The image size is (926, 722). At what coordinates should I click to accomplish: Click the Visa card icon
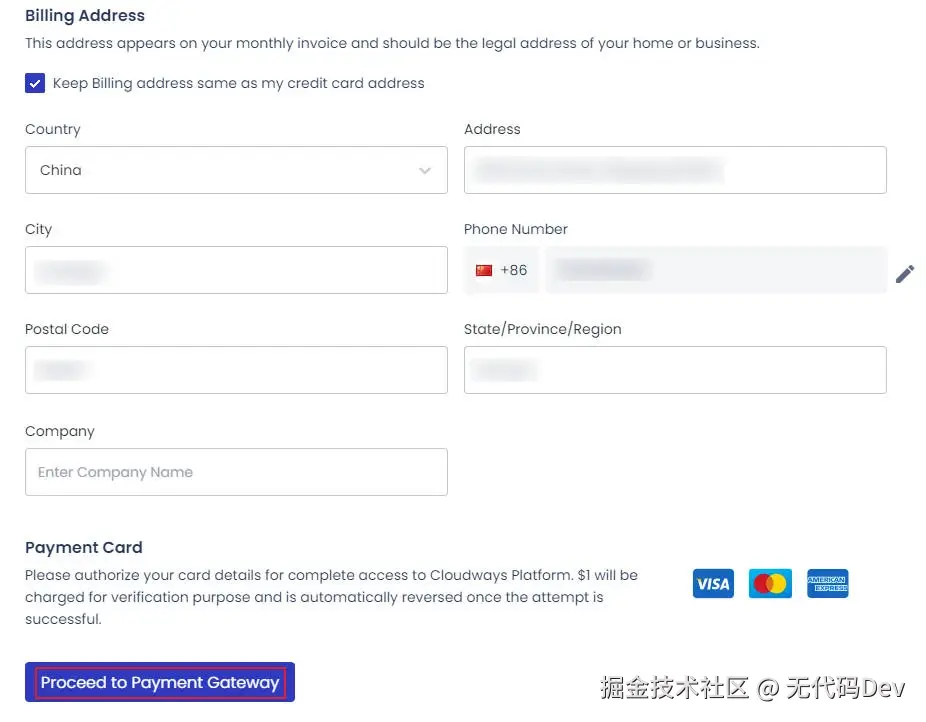(x=712, y=584)
